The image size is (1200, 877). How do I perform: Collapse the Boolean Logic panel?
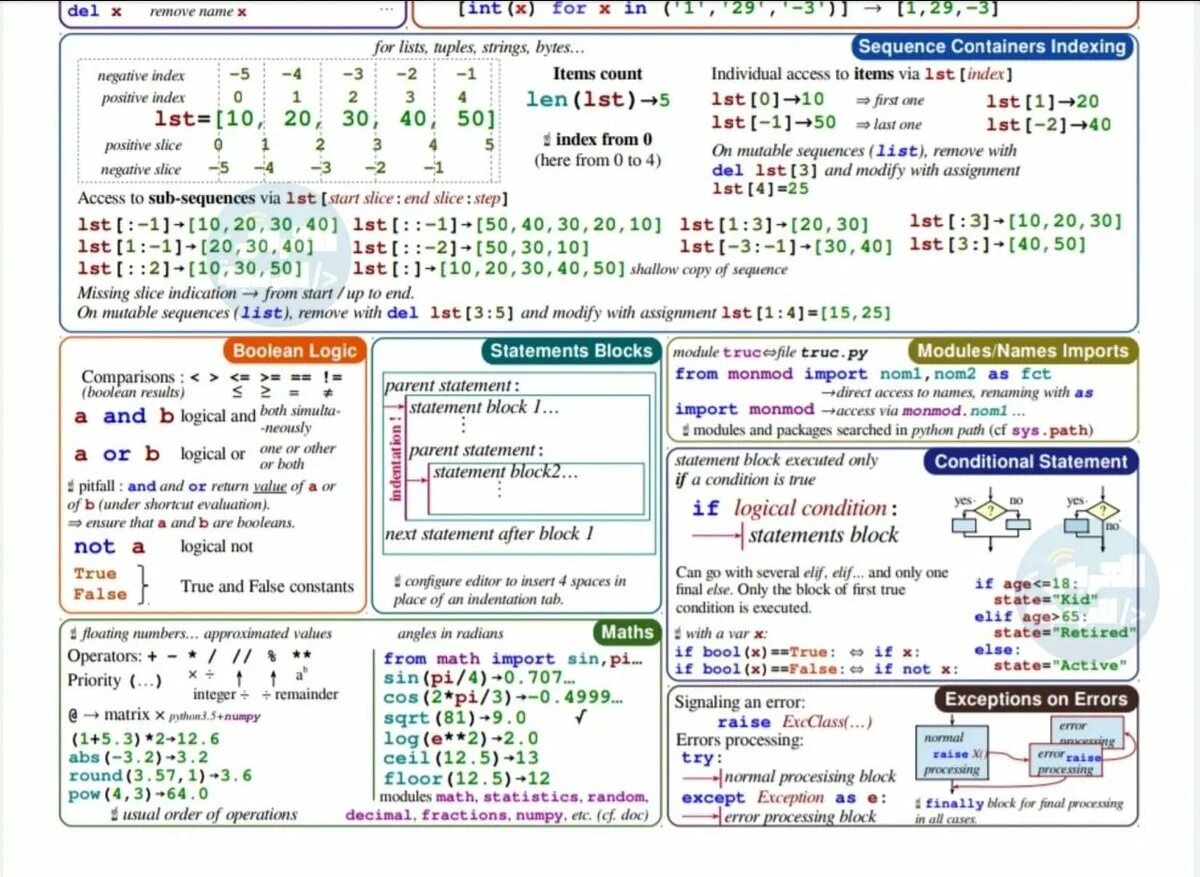[293, 351]
